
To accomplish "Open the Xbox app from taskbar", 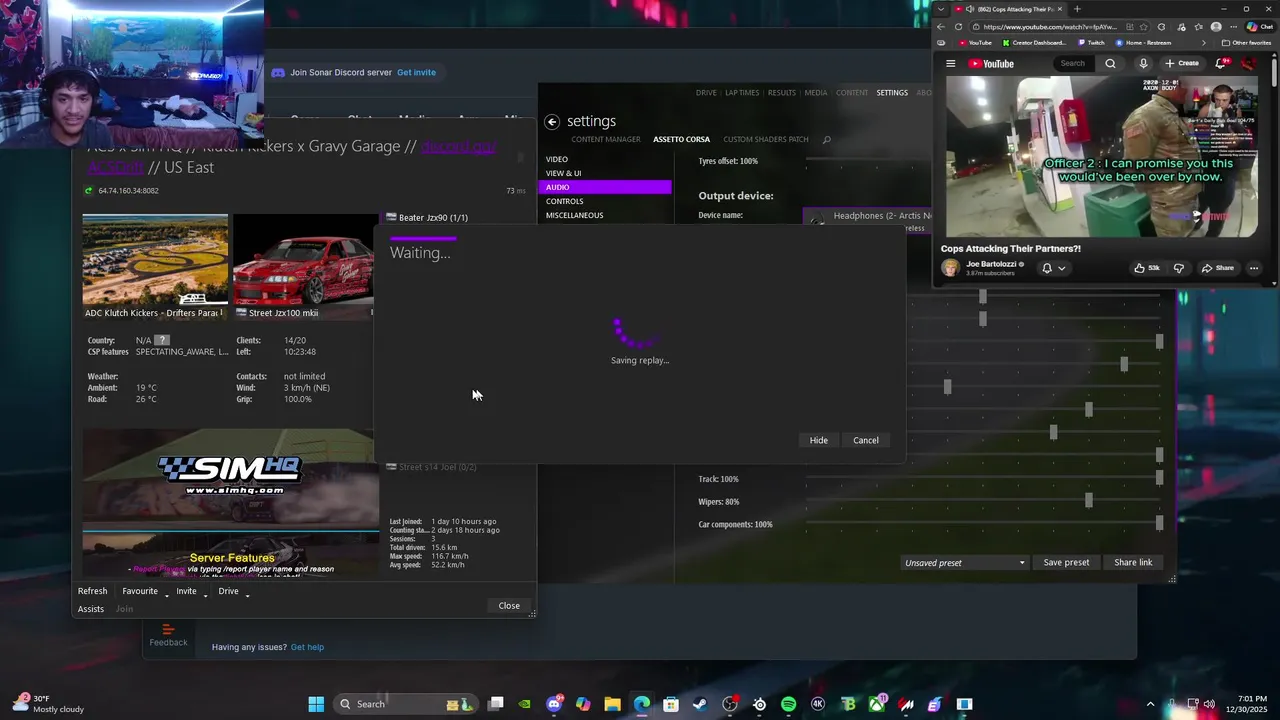I will (x=876, y=704).
